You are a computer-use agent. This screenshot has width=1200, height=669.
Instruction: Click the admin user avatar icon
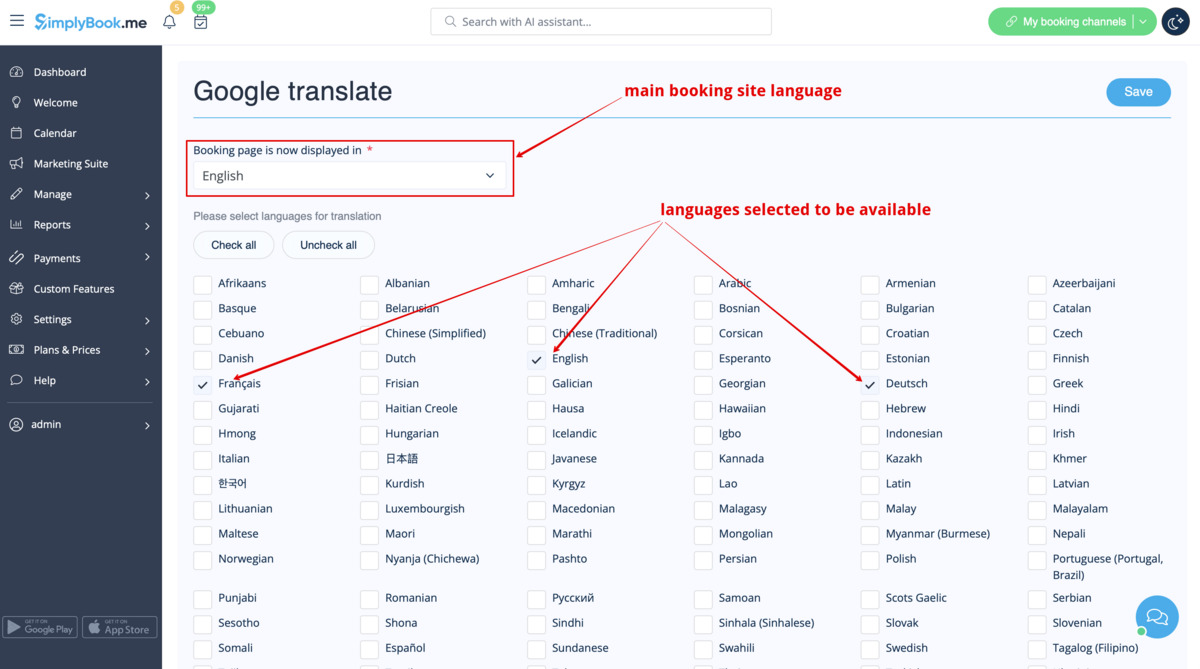(x=16, y=424)
